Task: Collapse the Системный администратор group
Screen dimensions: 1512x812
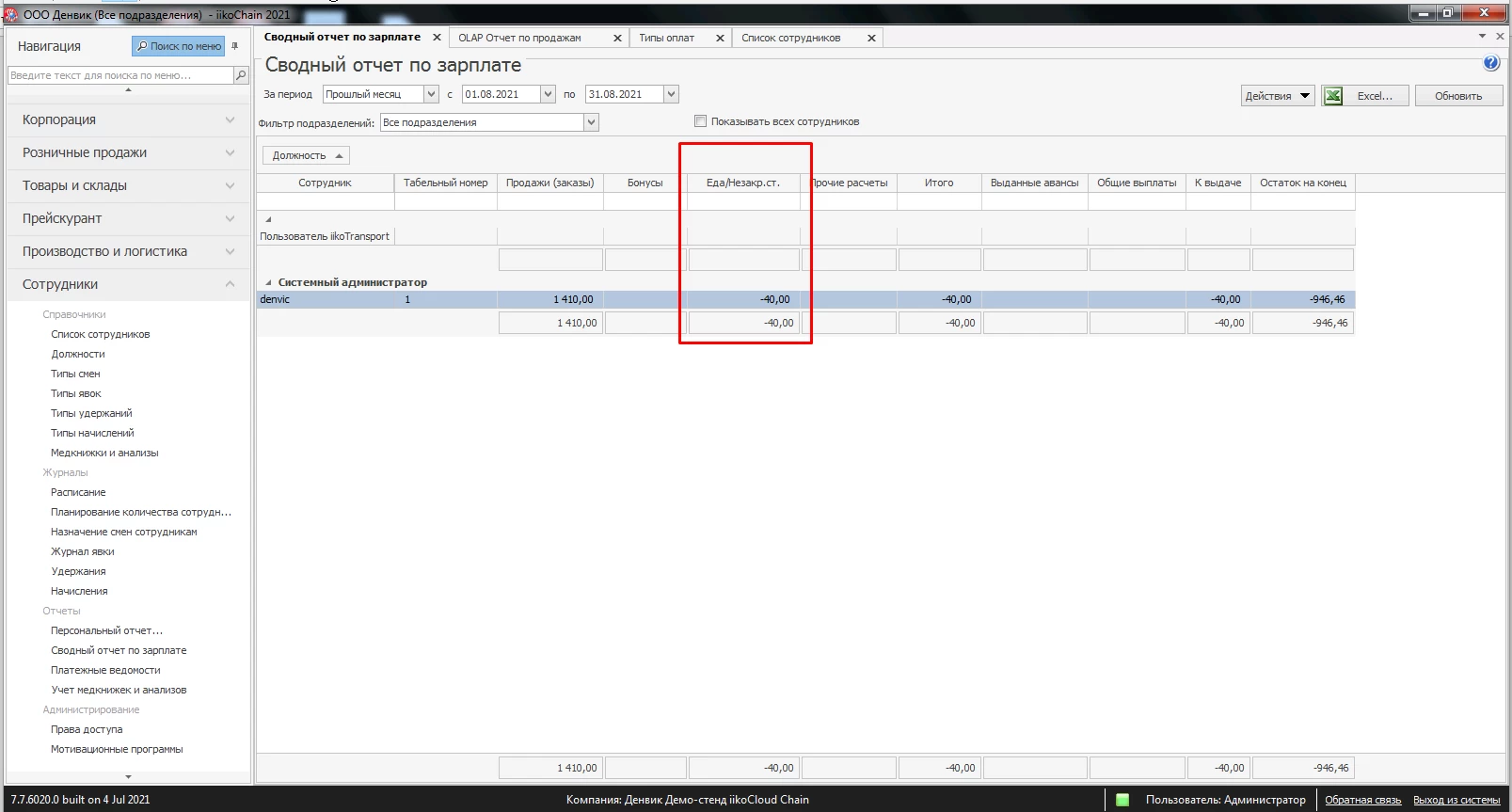Action: tap(268, 282)
